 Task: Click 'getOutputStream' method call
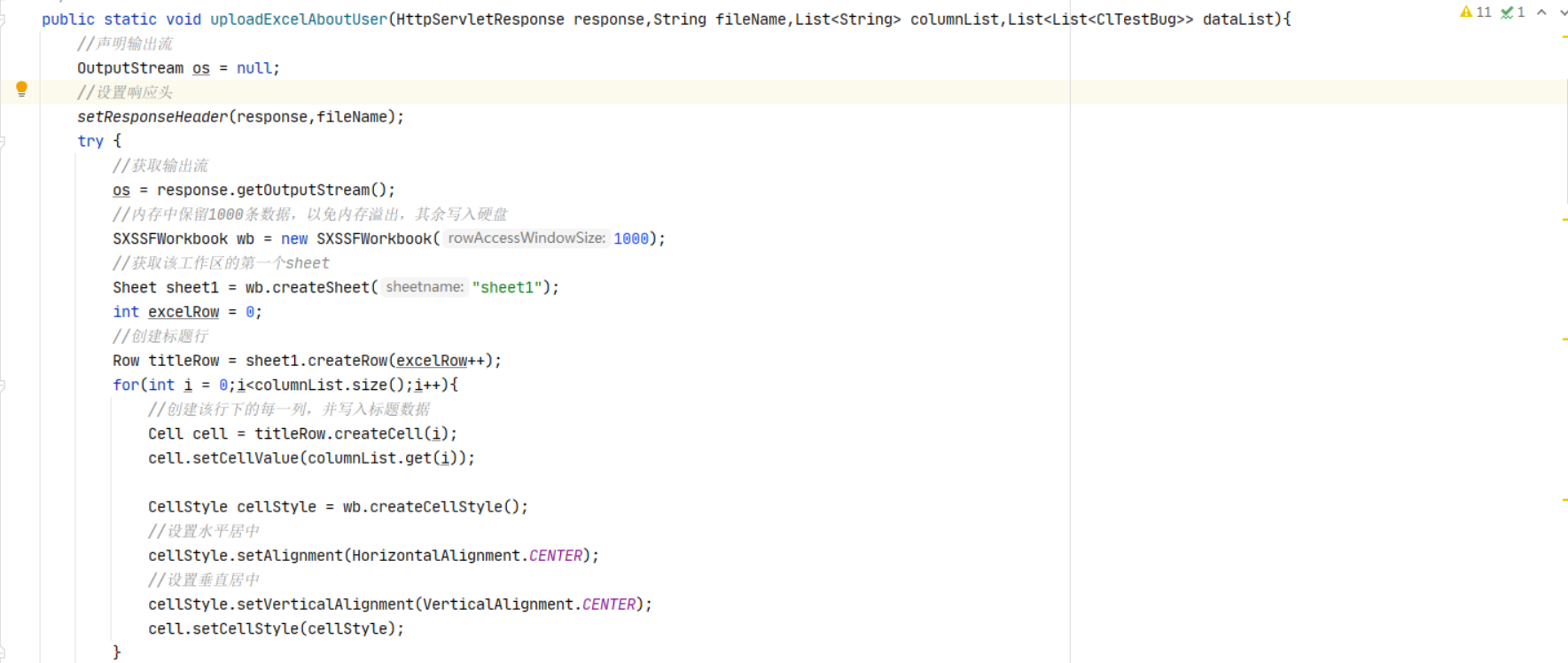coord(303,190)
